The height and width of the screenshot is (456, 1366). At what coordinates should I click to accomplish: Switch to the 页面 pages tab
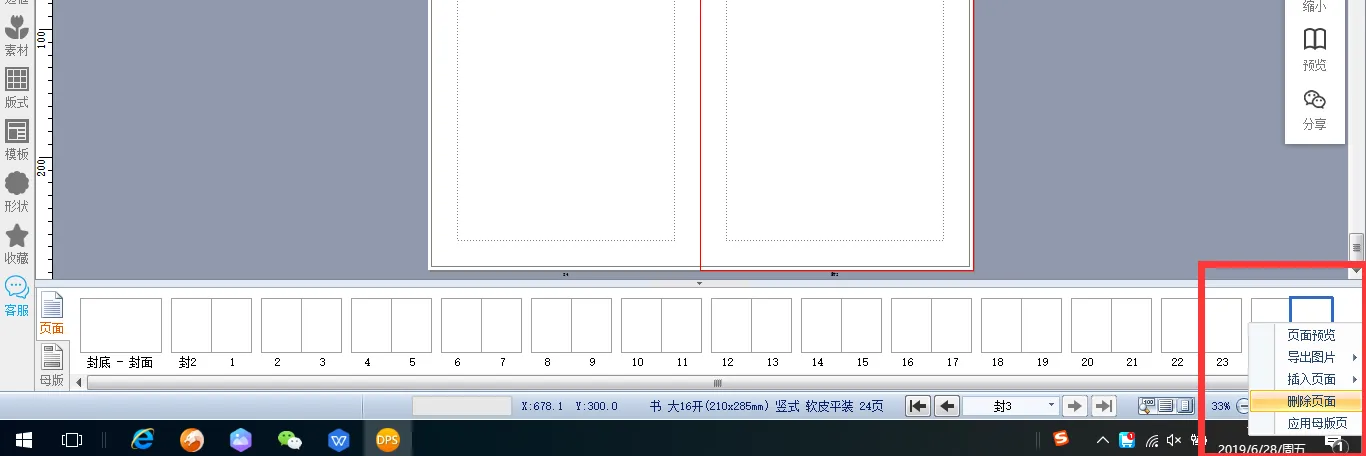[x=51, y=313]
